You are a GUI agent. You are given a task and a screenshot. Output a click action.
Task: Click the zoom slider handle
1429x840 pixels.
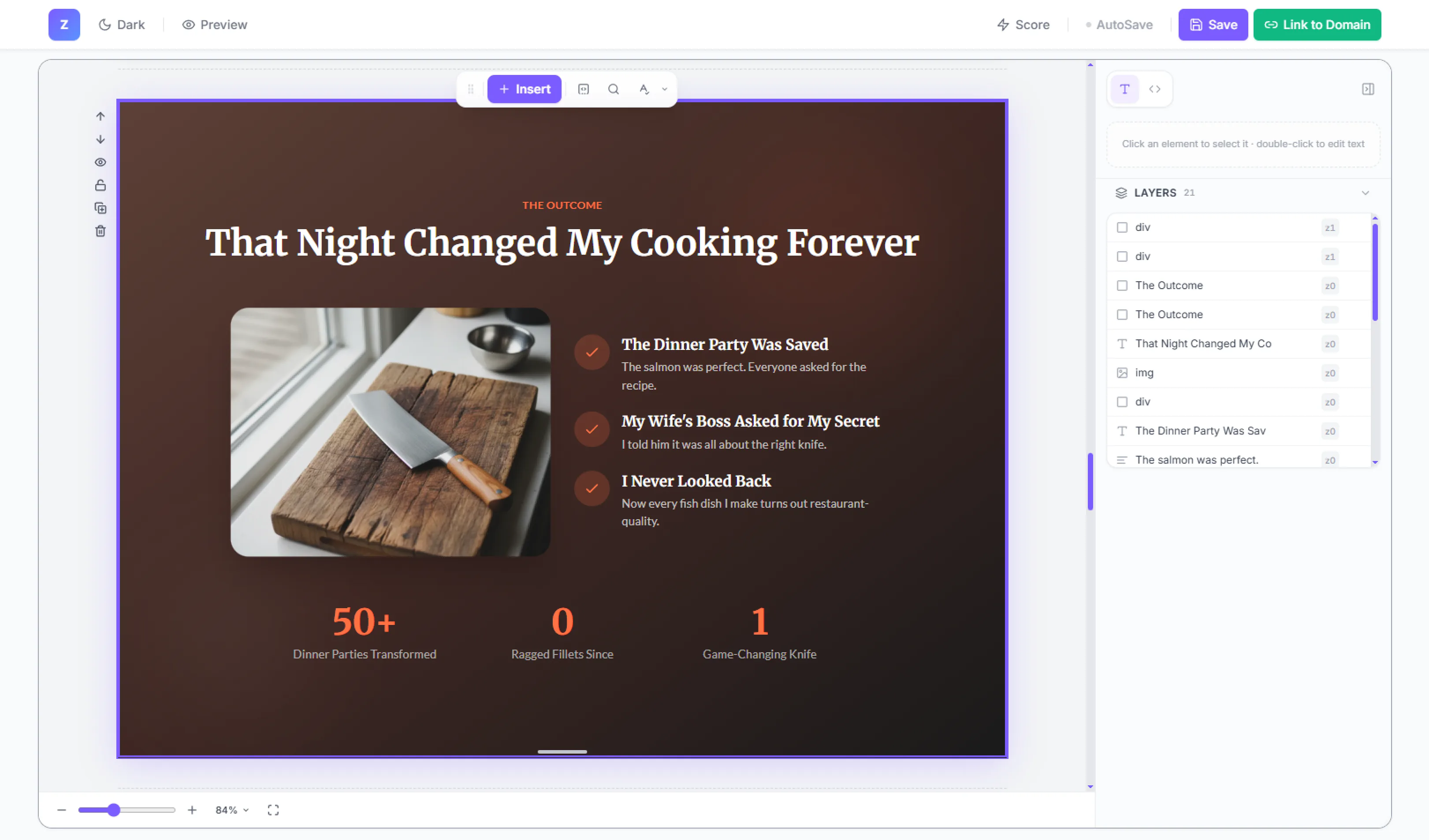(113, 810)
